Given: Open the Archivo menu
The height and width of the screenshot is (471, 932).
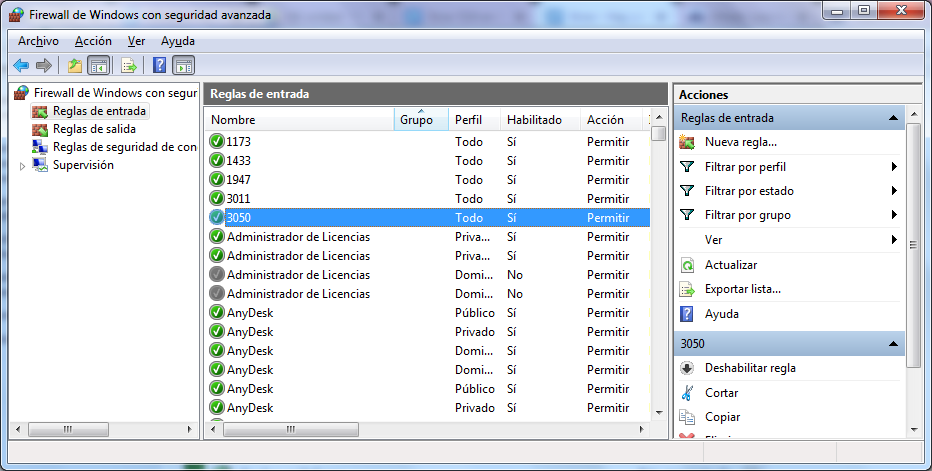Looking at the screenshot, I should (x=39, y=41).
